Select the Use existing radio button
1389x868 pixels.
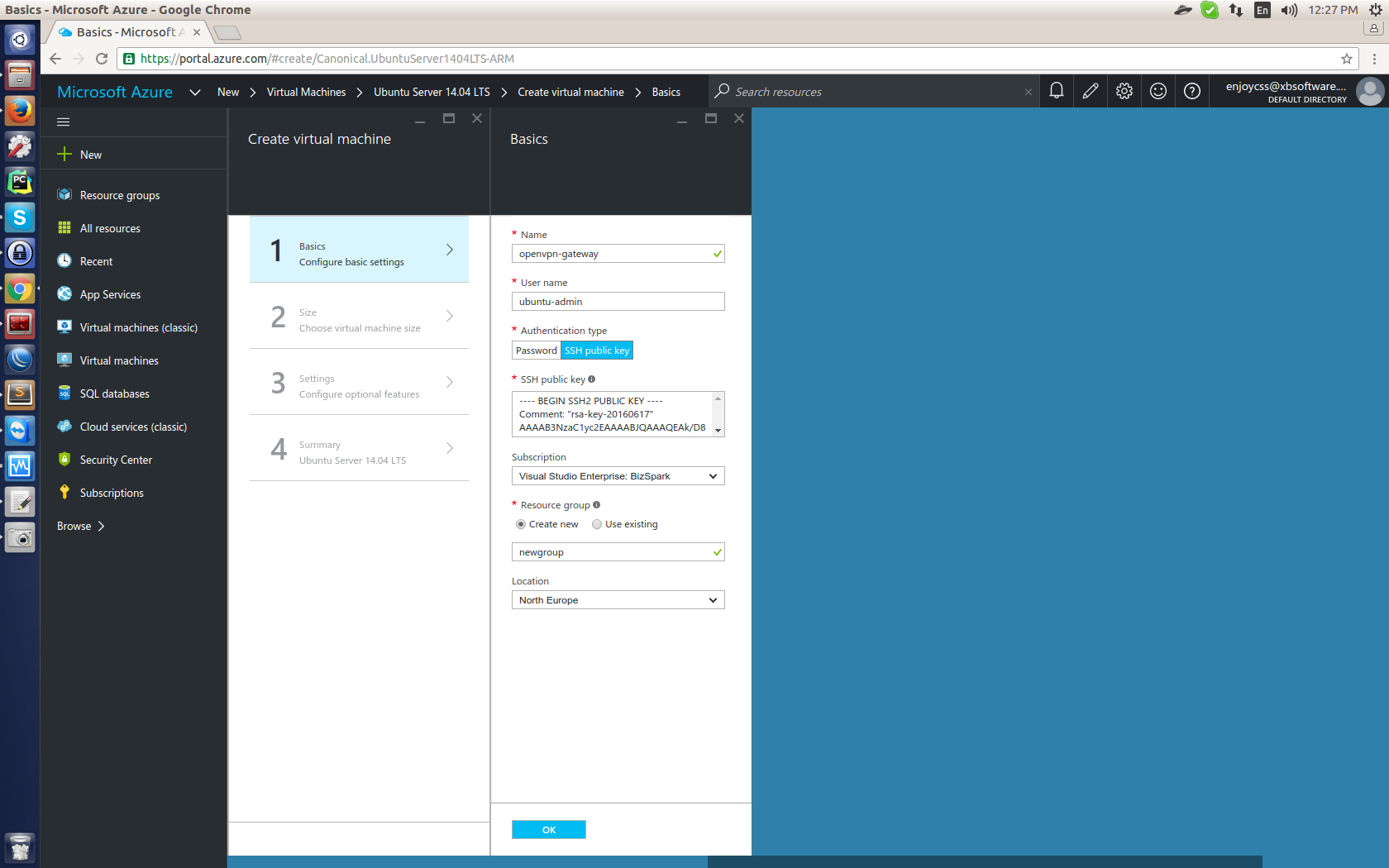[x=597, y=524]
